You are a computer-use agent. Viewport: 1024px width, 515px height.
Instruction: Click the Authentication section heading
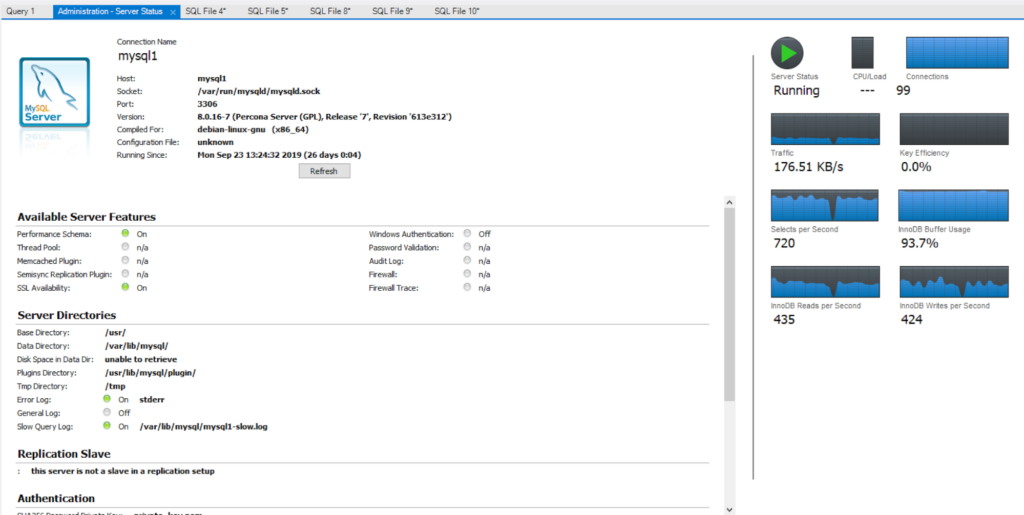point(56,499)
